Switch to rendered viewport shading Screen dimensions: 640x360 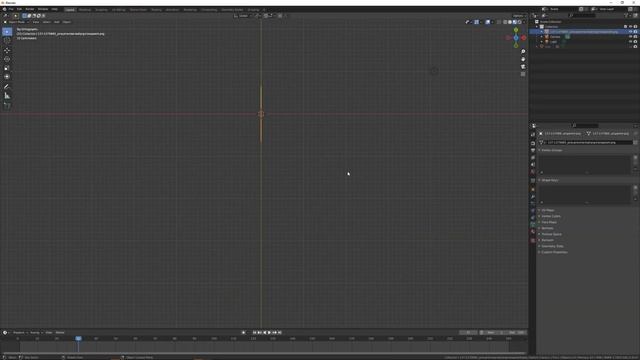pos(520,22)
